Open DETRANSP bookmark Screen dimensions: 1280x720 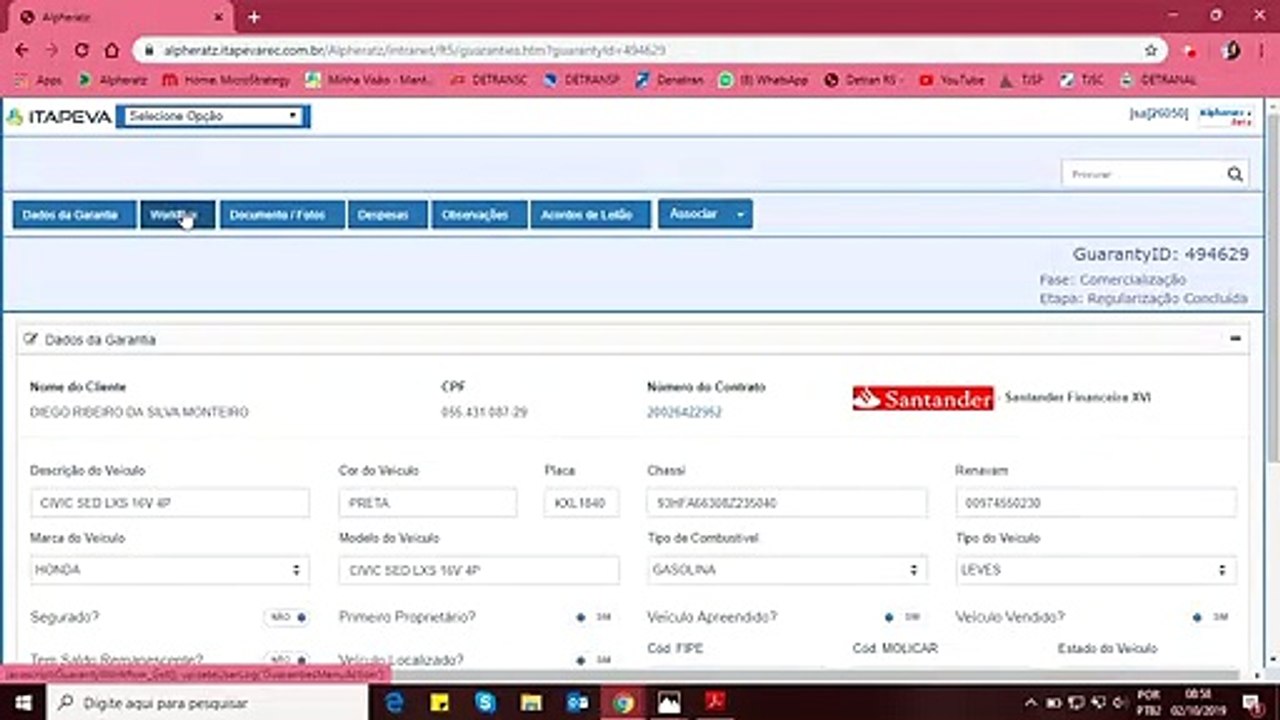click(582, 80)
